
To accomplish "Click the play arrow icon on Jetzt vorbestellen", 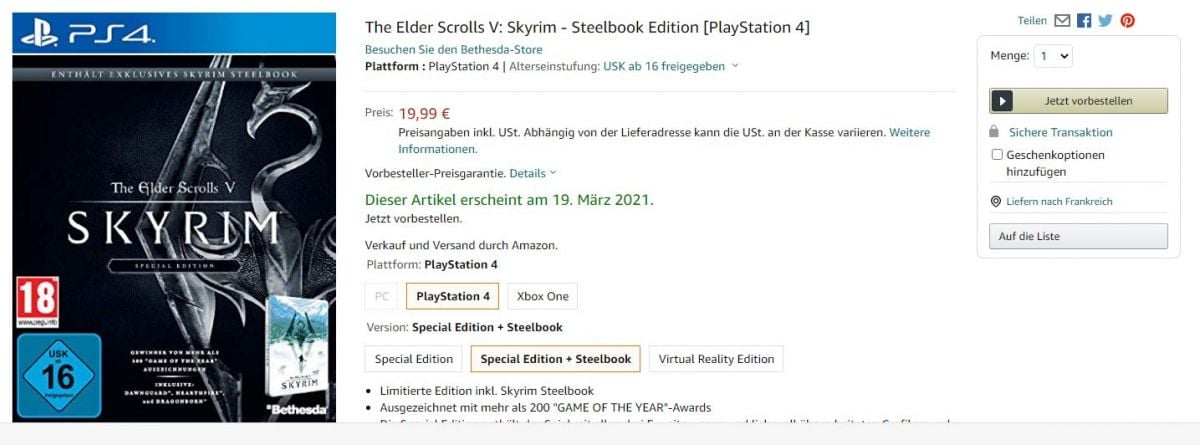I will (1003, 101).
